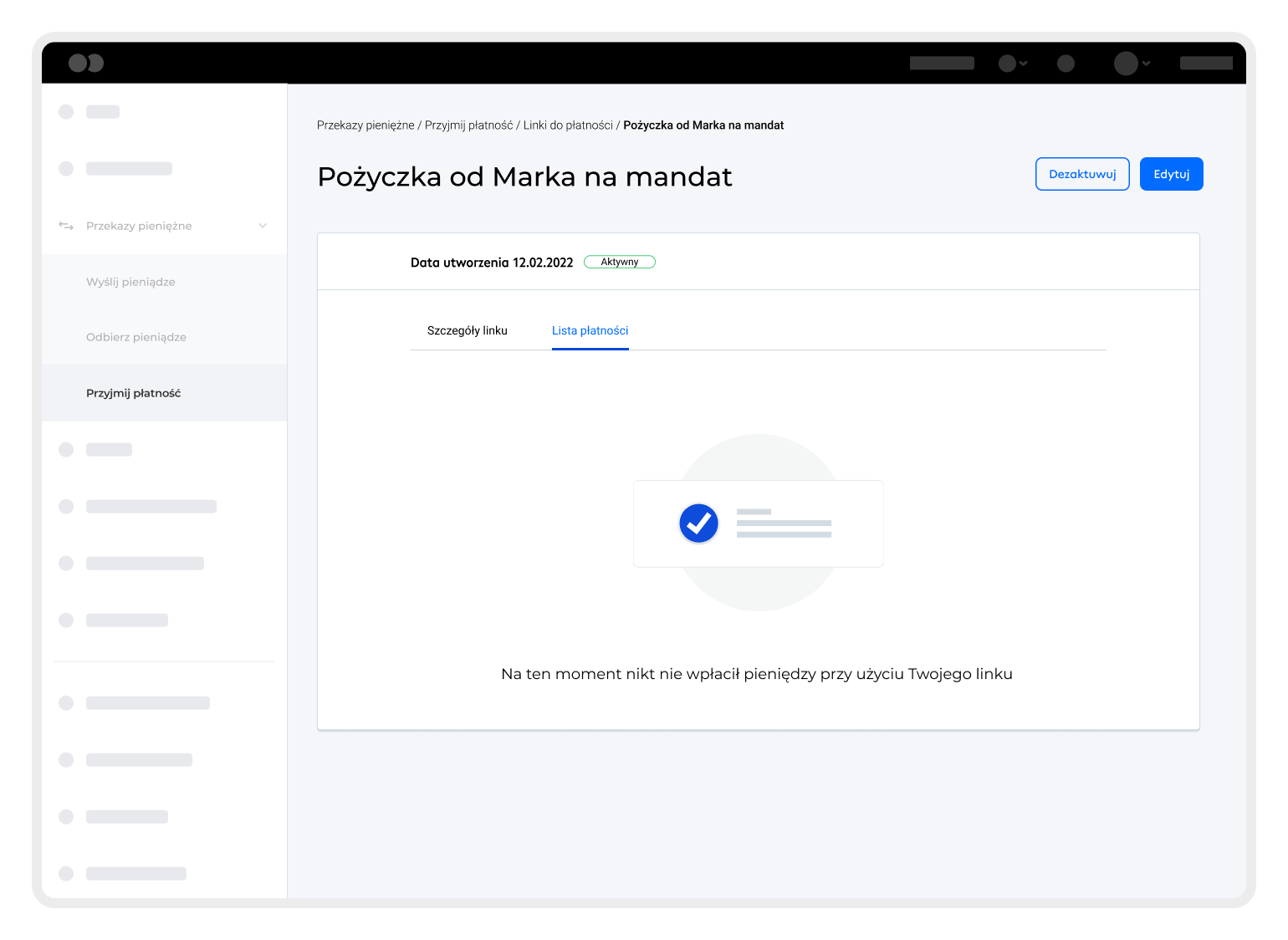Click the Aktywny status badge

click(x=619, y=262)
